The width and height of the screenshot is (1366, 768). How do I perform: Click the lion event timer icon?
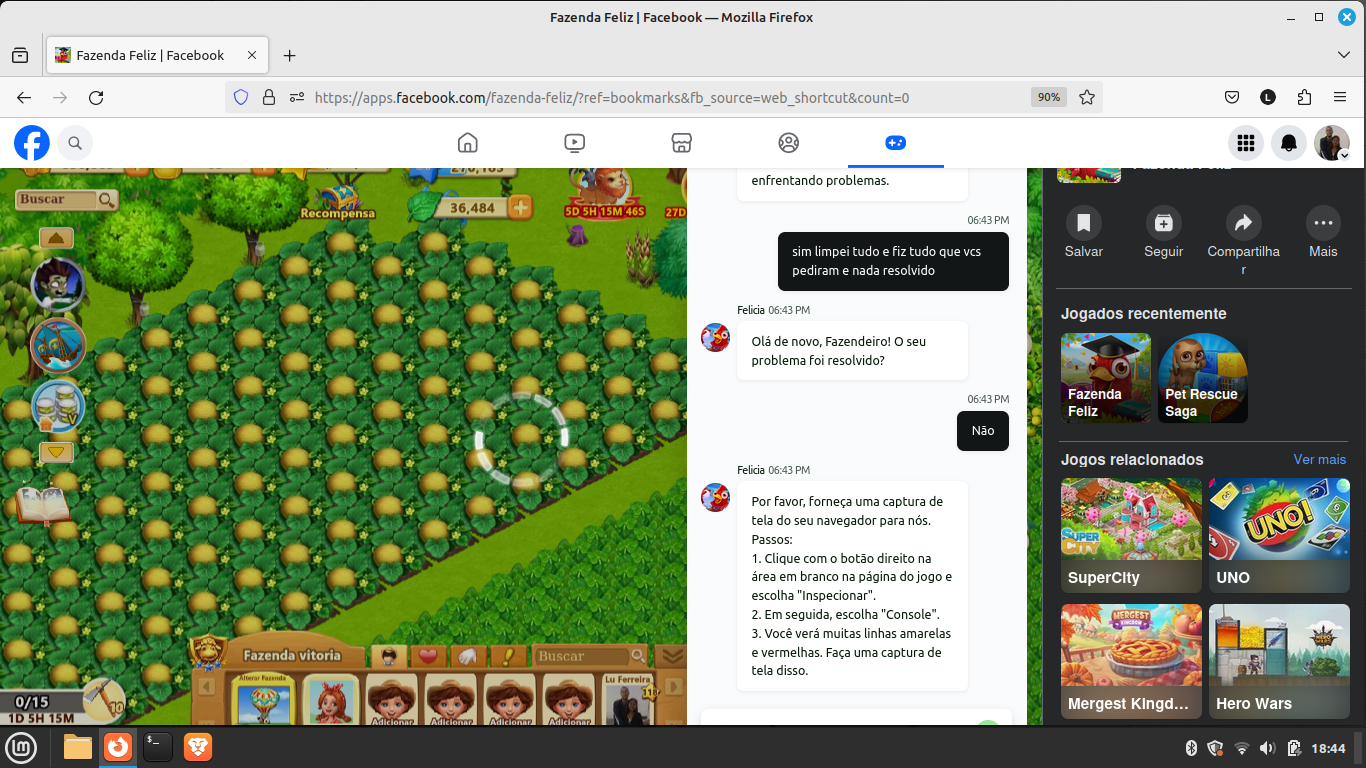[605, 193]
